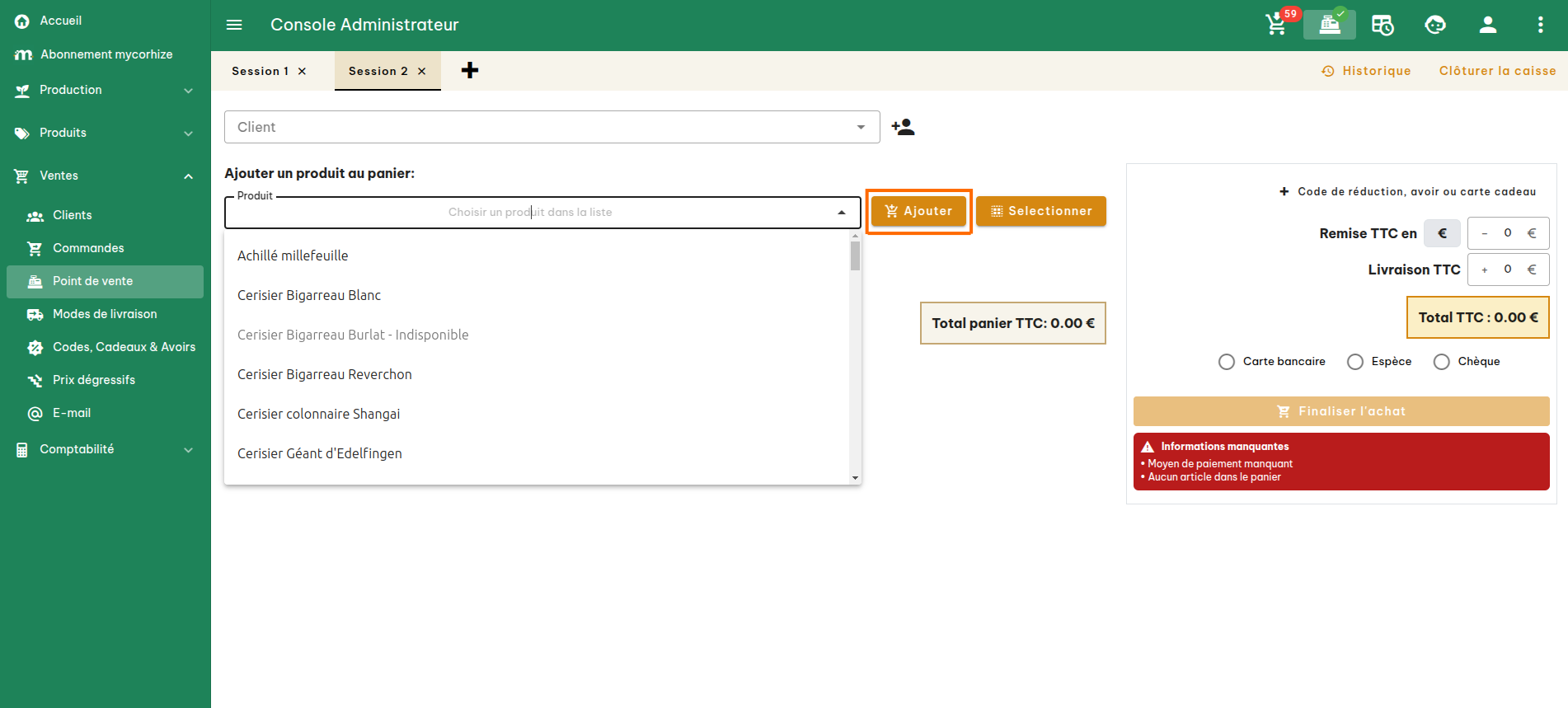Screen dimensions: 1568x708
Task: Expand the Produits sidebar section
Action: 106,133
